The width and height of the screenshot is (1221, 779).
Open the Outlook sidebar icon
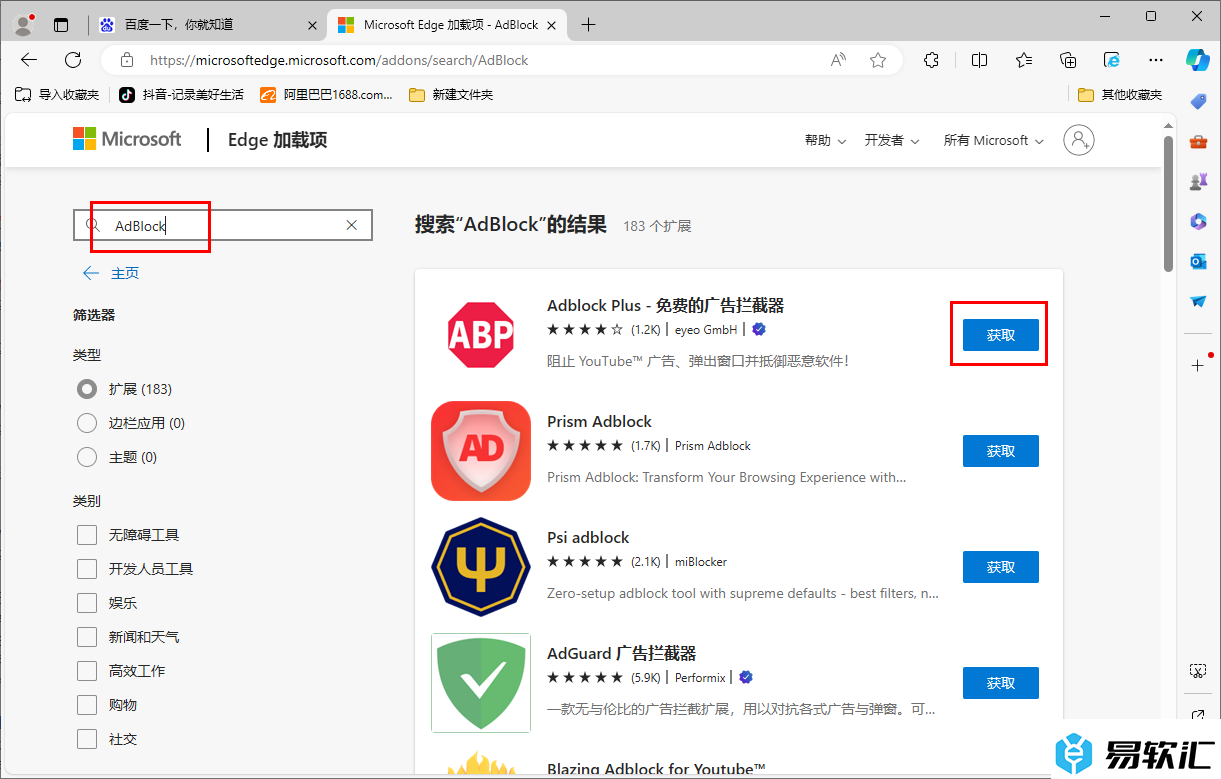pyautogui.click(x=1198, y=261)
